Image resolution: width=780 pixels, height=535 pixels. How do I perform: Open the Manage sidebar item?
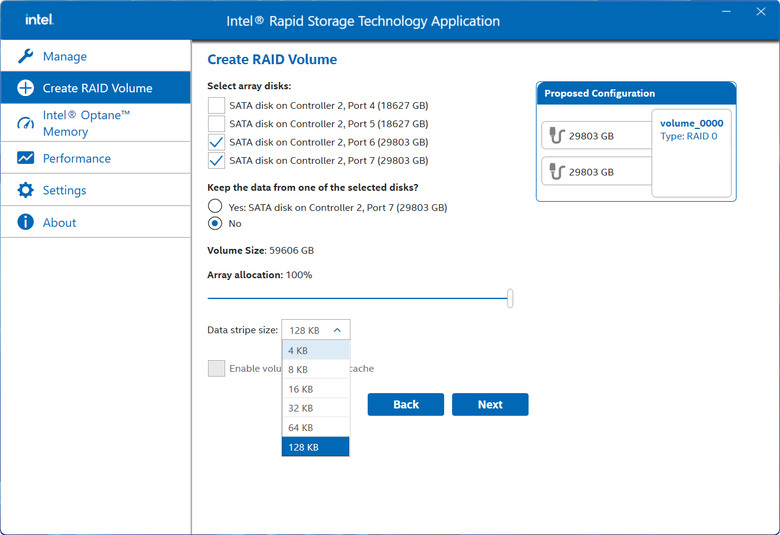tap(96, 56)
